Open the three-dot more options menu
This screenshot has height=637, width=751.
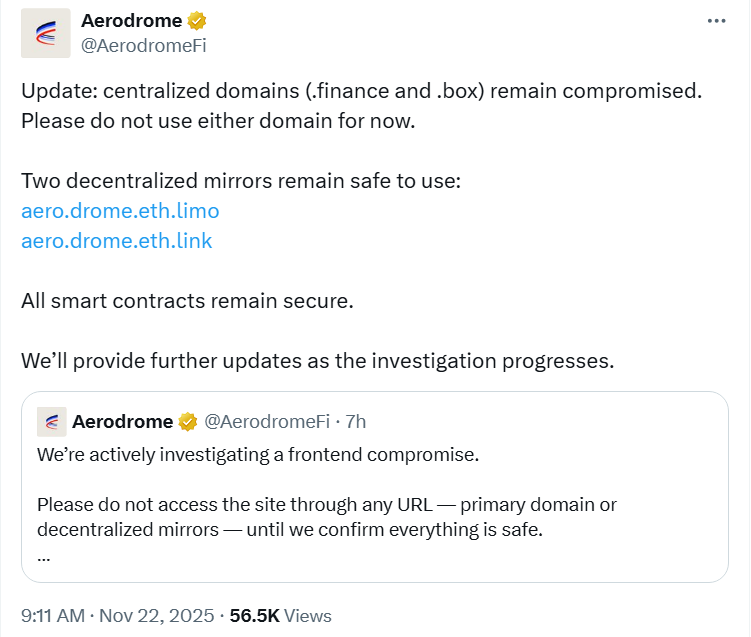[716, 21]
